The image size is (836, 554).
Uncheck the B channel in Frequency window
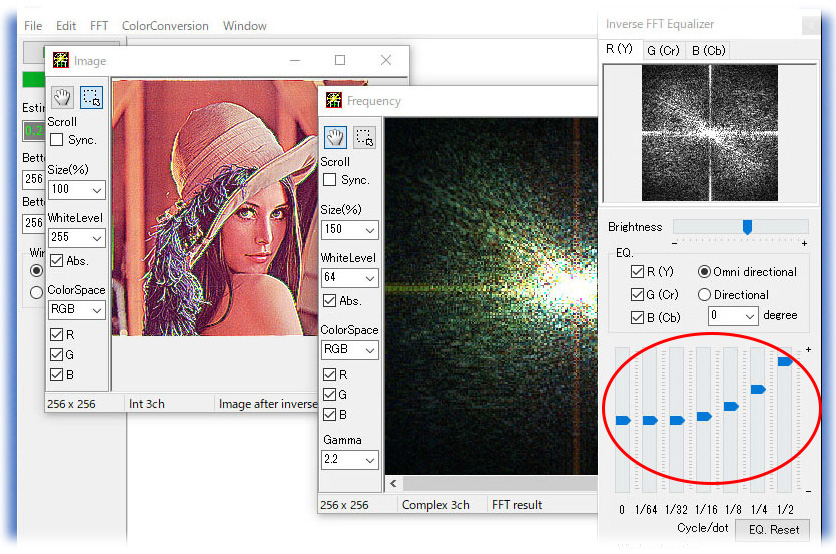329,414
